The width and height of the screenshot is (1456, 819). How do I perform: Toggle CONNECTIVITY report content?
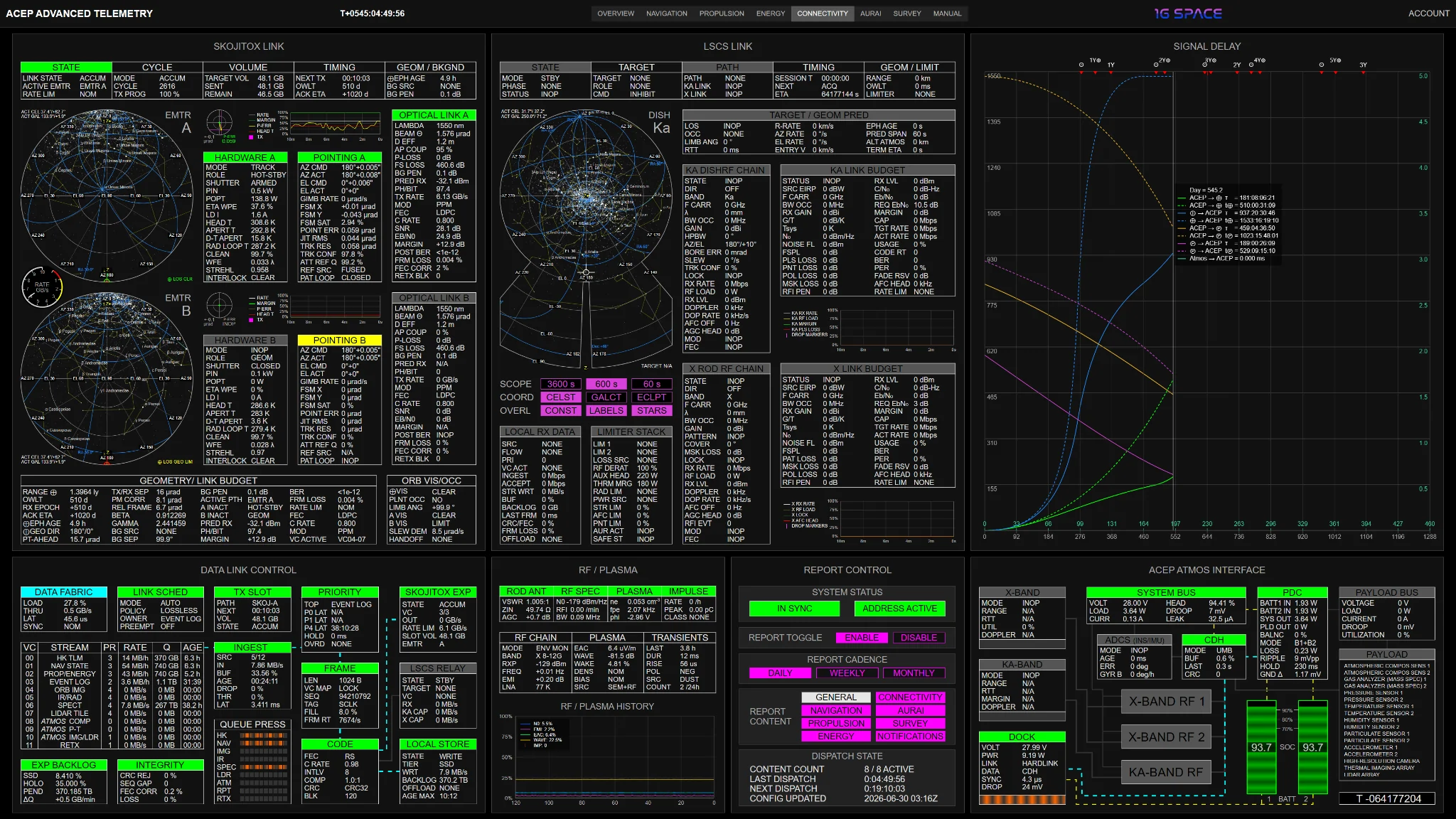[910, 697]
